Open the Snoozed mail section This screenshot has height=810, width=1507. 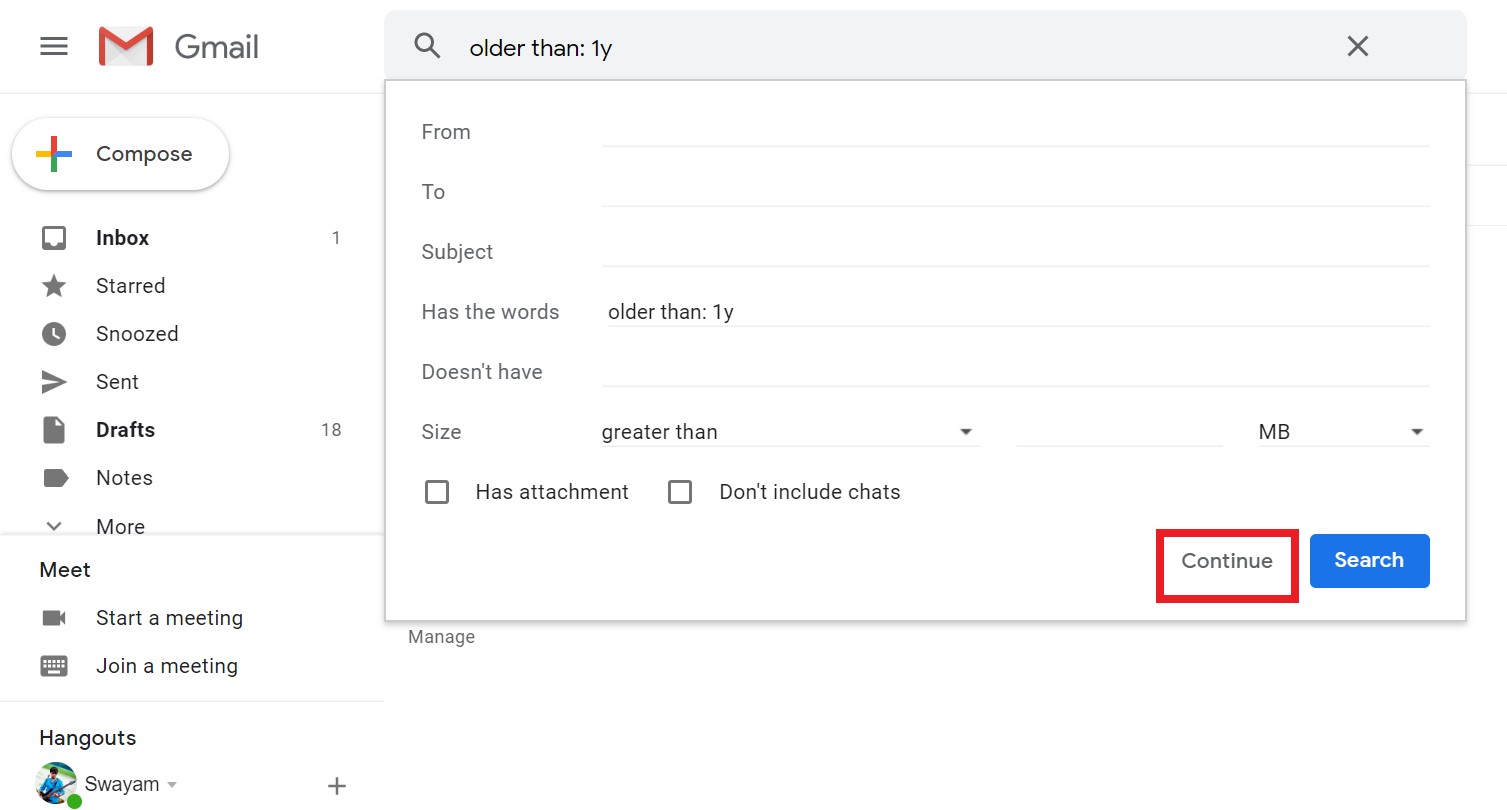tap(136, 333)
